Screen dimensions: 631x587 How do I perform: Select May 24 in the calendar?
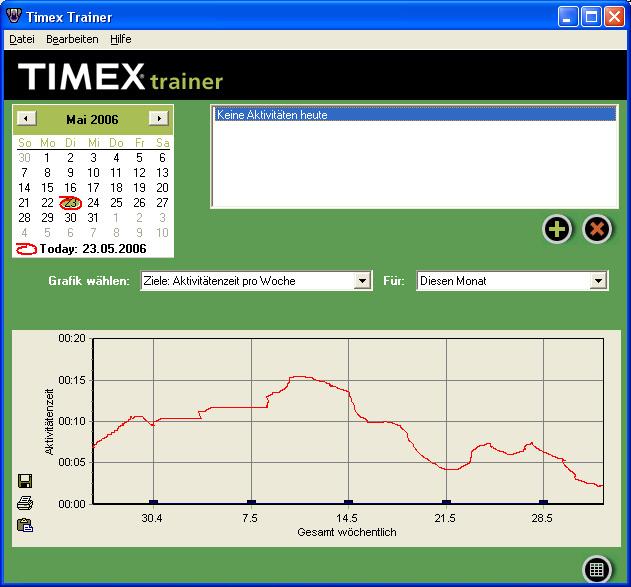pyautogui.click(x=93, y=203)
